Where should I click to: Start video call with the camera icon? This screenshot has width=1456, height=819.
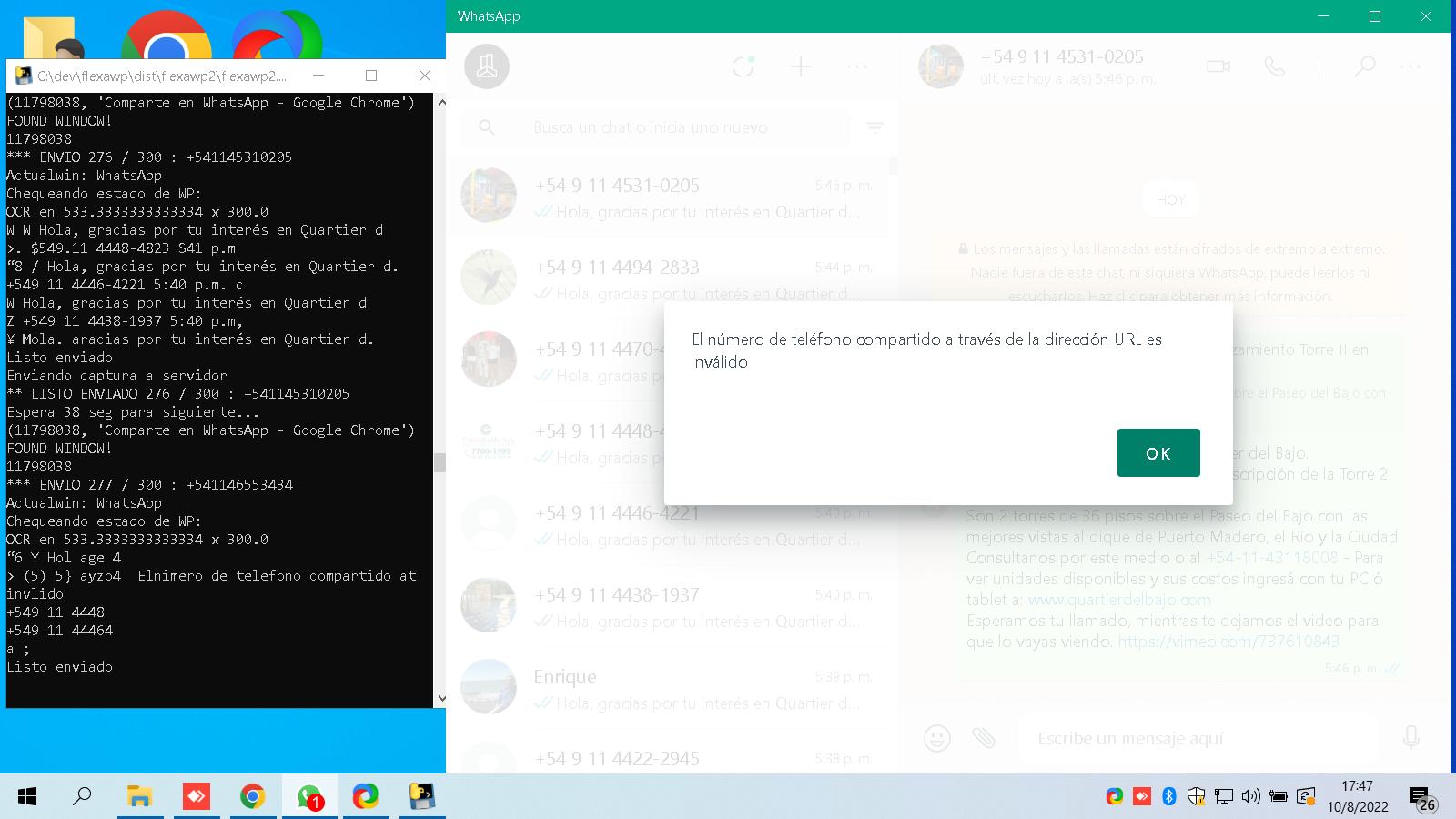pos(1218,66)
